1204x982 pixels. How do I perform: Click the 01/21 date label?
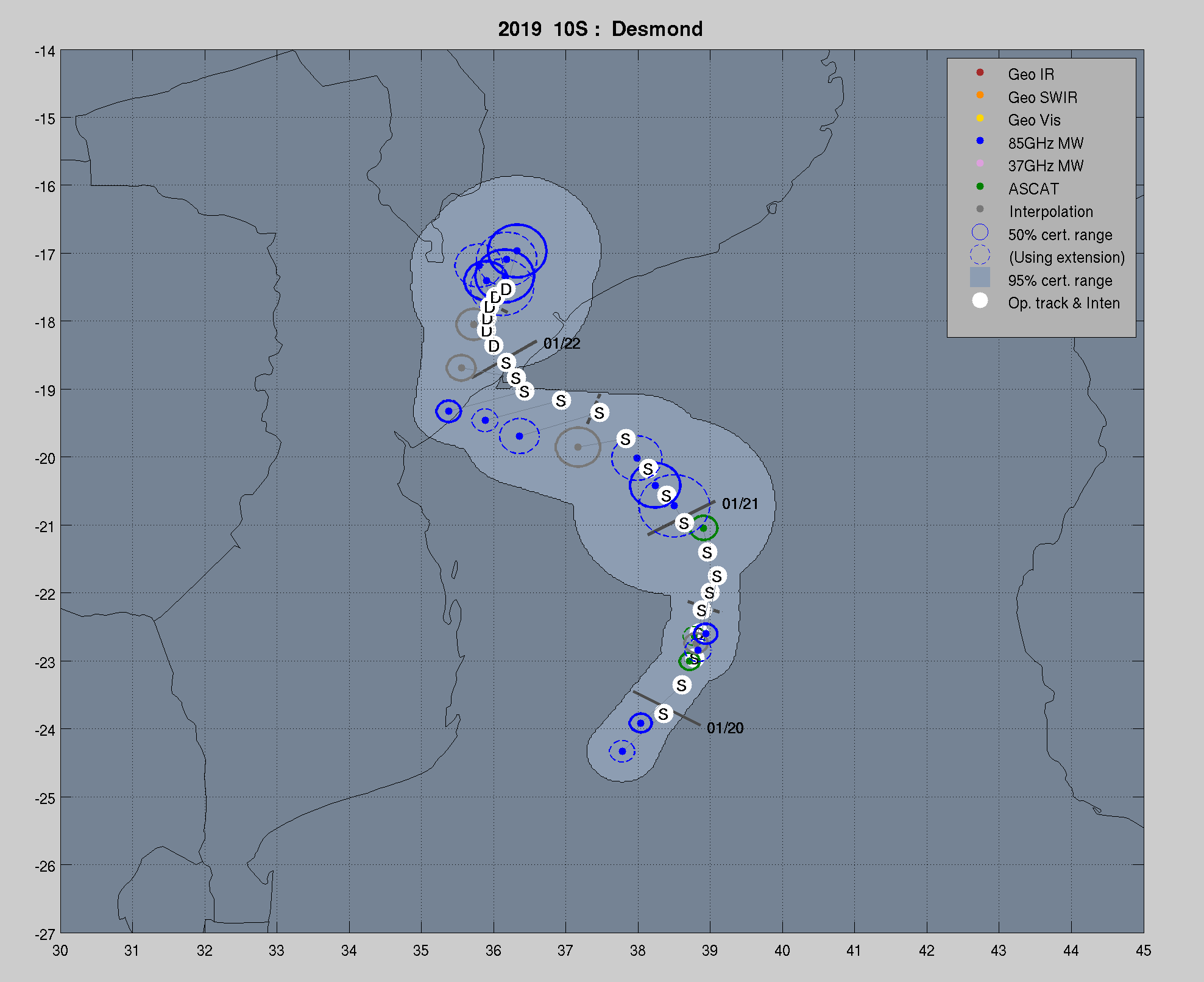point(740,504)
